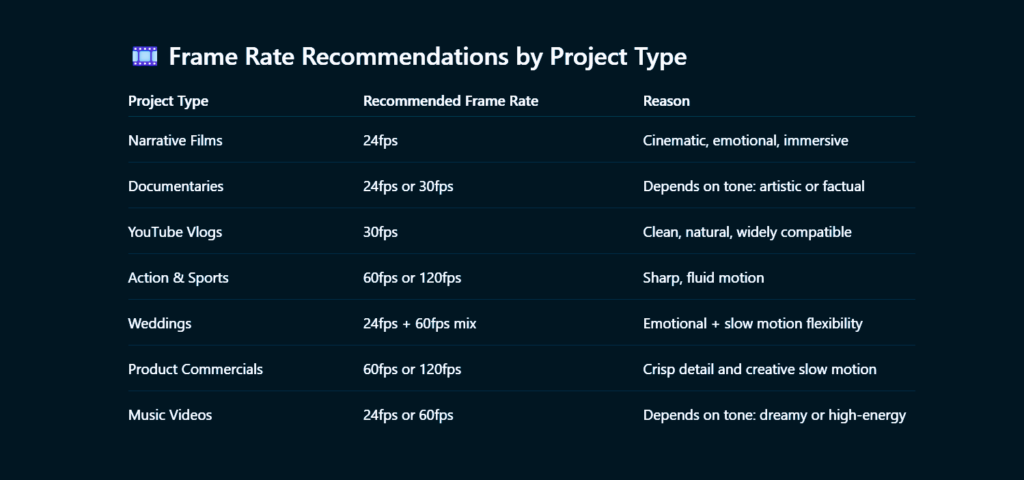Select the 24fps or 30fps cell
Image resolution: width=1024 pixels, height=480 pixels.
408,186
